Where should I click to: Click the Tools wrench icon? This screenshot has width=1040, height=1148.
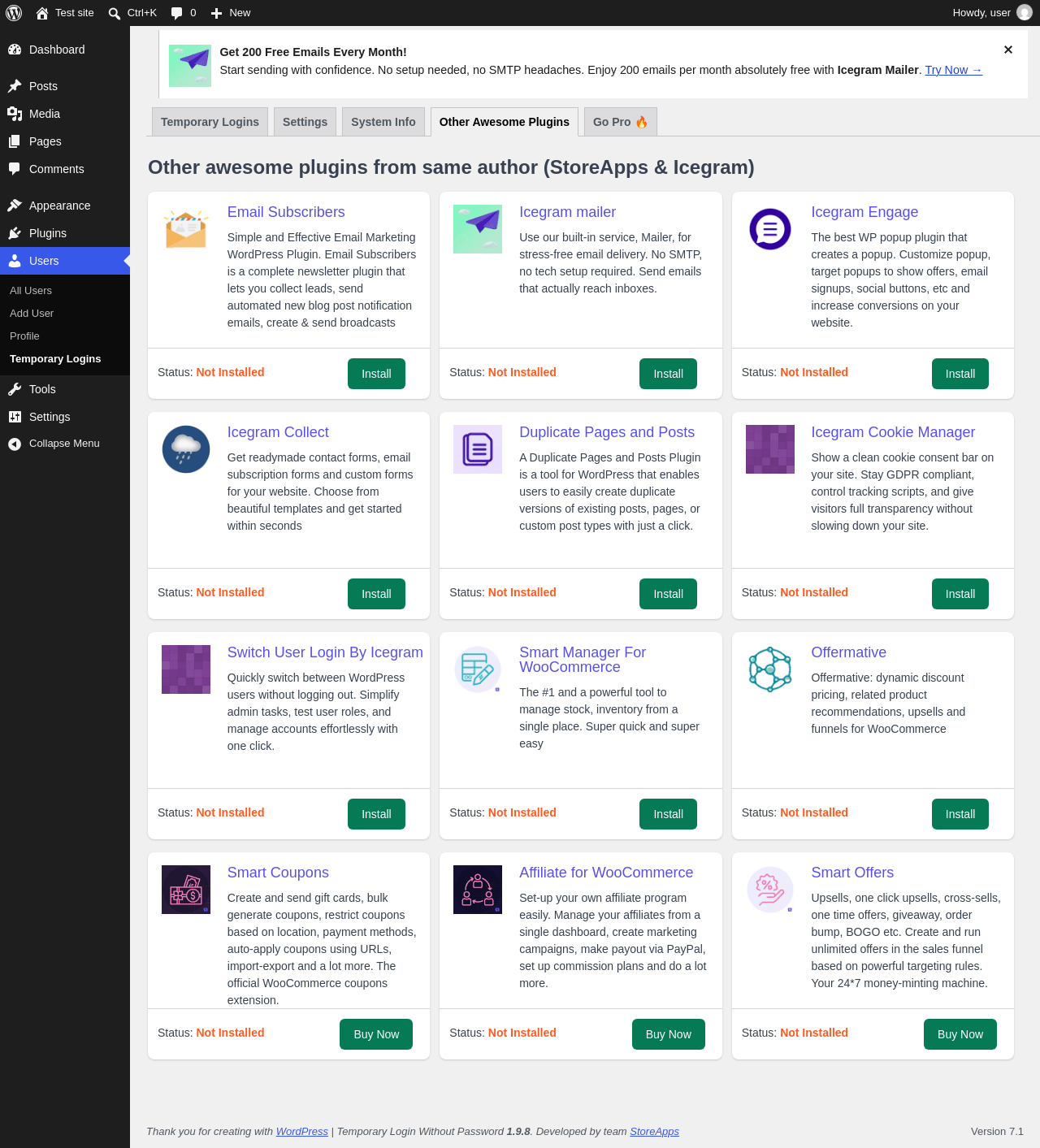pyautogui.click(x=15, y=389)
